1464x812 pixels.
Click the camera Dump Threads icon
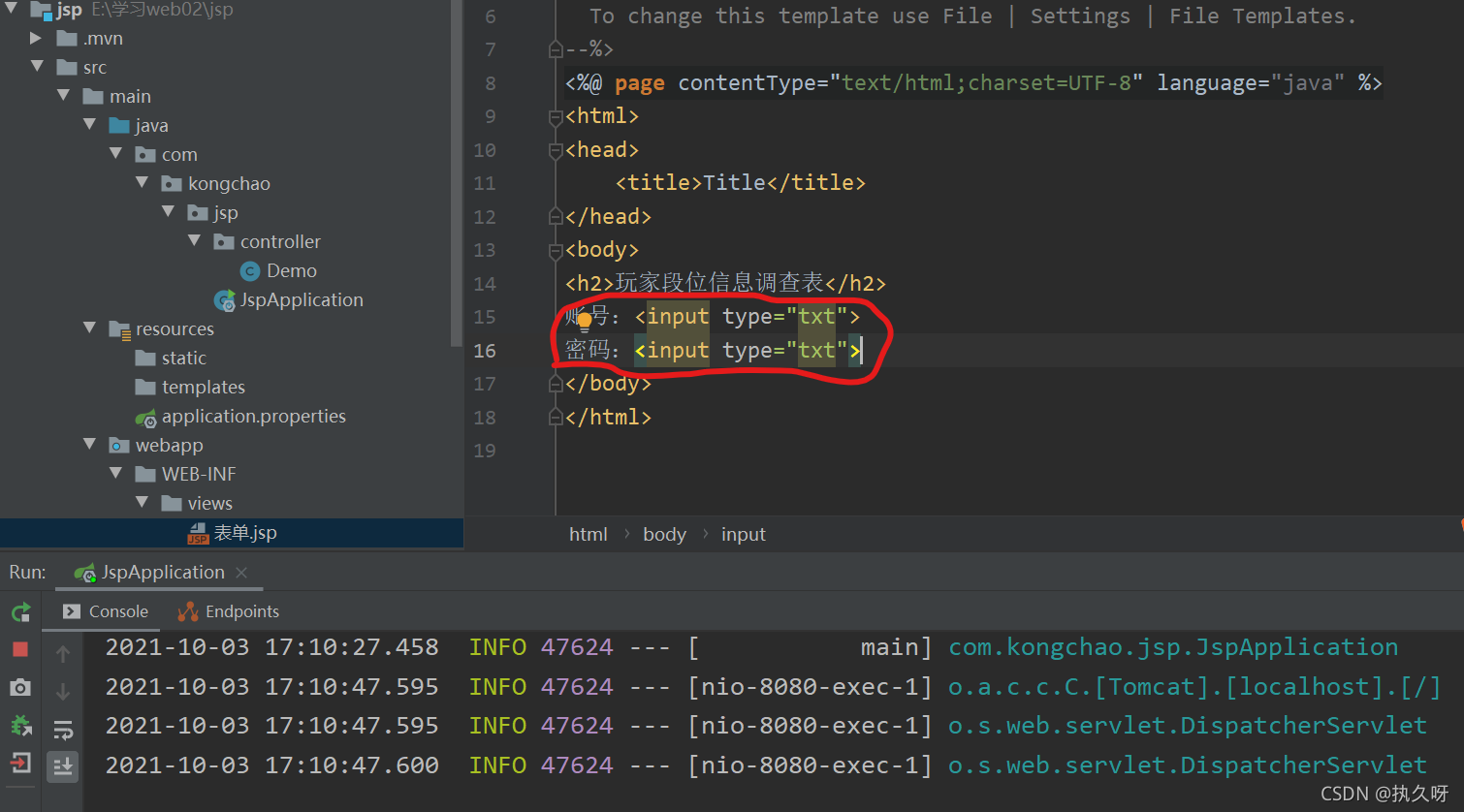click(20, 687)
